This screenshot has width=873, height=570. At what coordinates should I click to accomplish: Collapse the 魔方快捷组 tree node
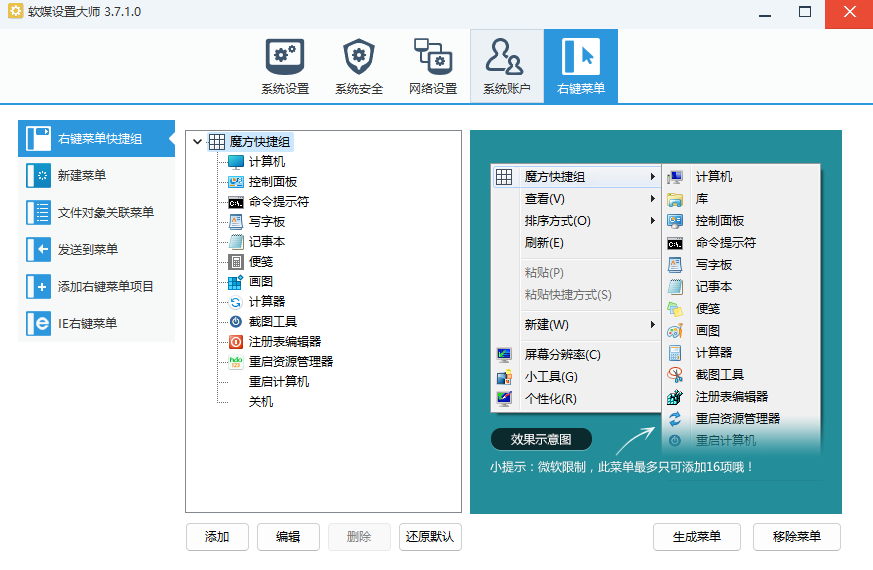click(x=197, y=142)
